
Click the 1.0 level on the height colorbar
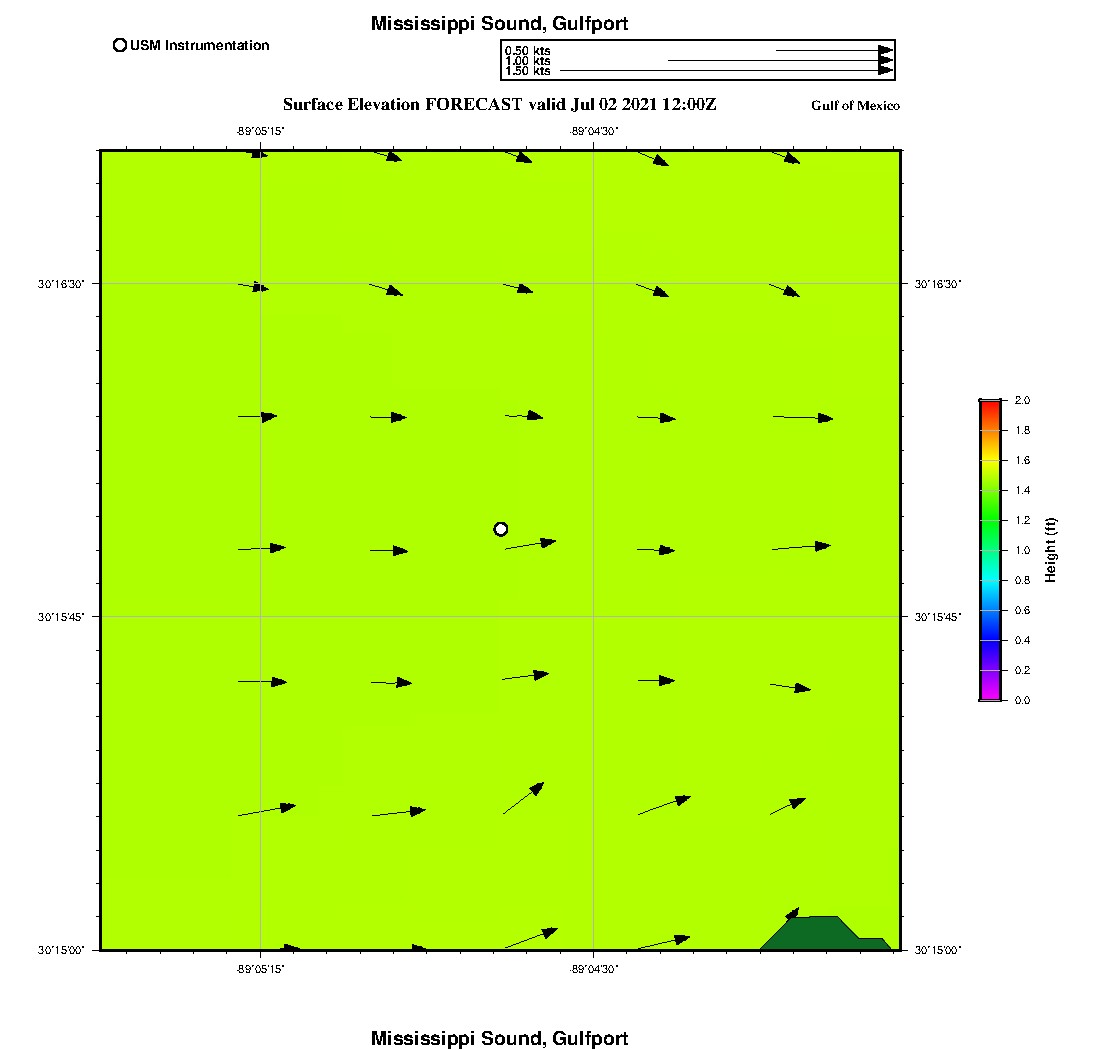pos(990,550)
